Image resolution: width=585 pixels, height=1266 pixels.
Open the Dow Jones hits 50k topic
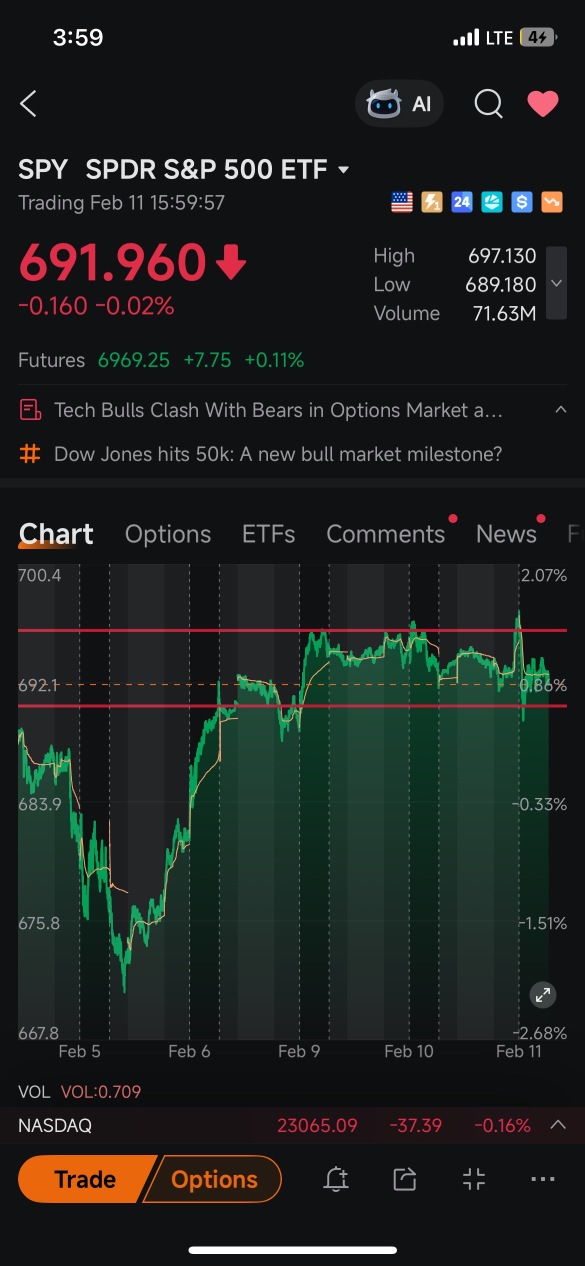(x=278, y=454)
